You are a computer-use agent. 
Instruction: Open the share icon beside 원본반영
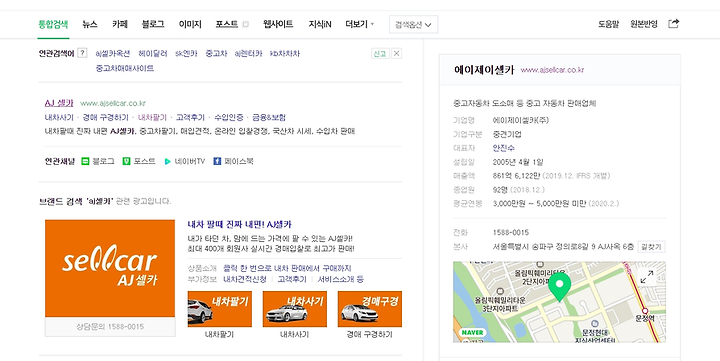click(673, 24)
